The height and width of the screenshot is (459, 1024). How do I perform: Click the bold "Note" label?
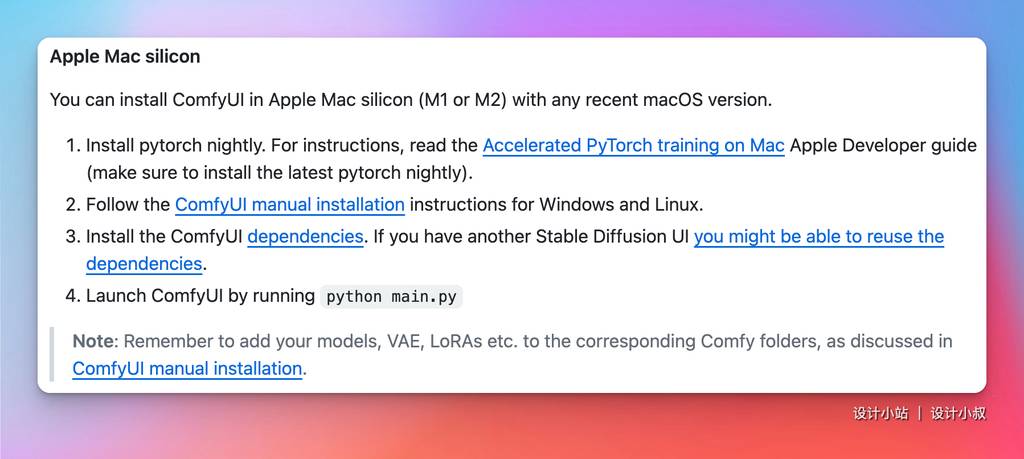pos(93,341)
